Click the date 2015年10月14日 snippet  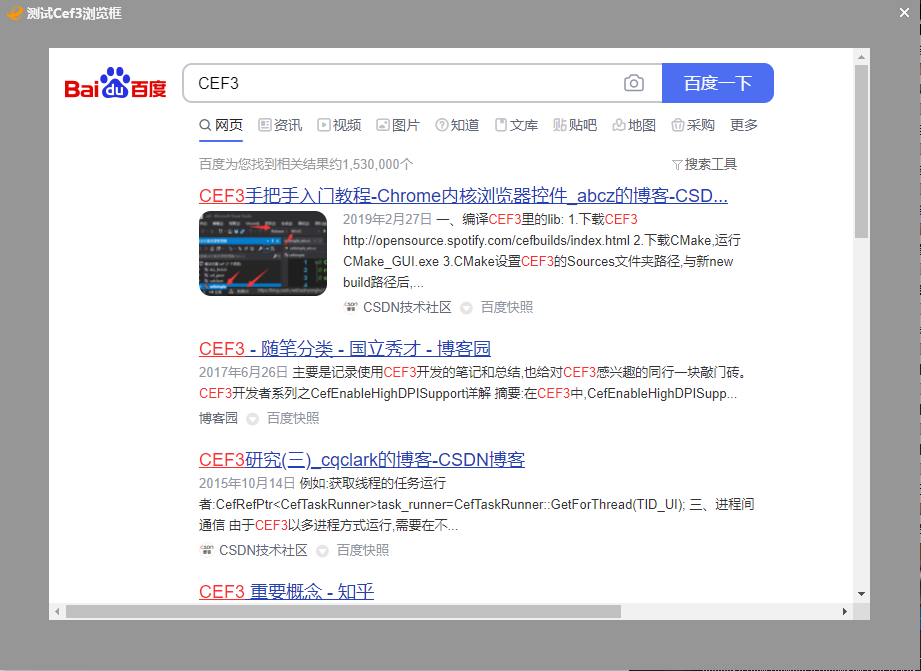[x=247, y=484]
